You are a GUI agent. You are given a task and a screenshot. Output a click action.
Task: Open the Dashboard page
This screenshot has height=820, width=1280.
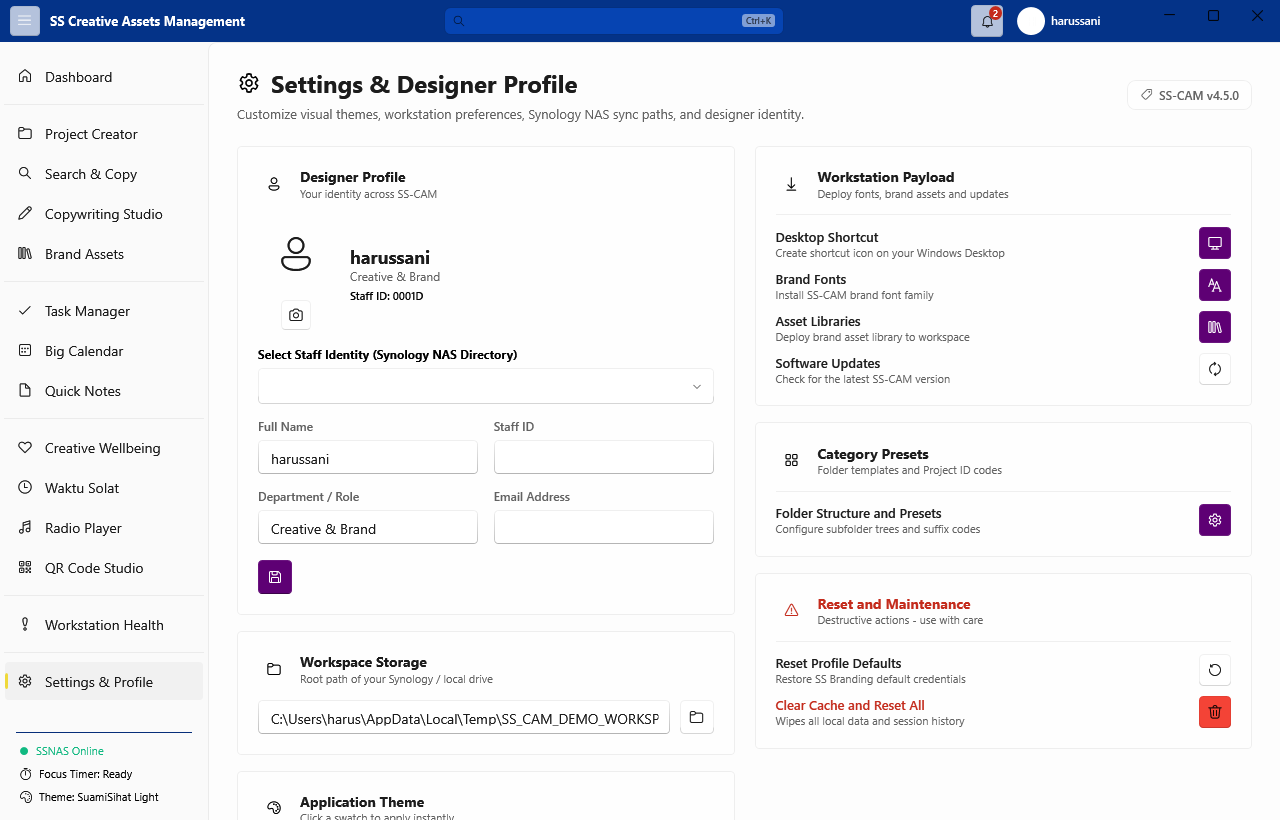coord(104,77)
